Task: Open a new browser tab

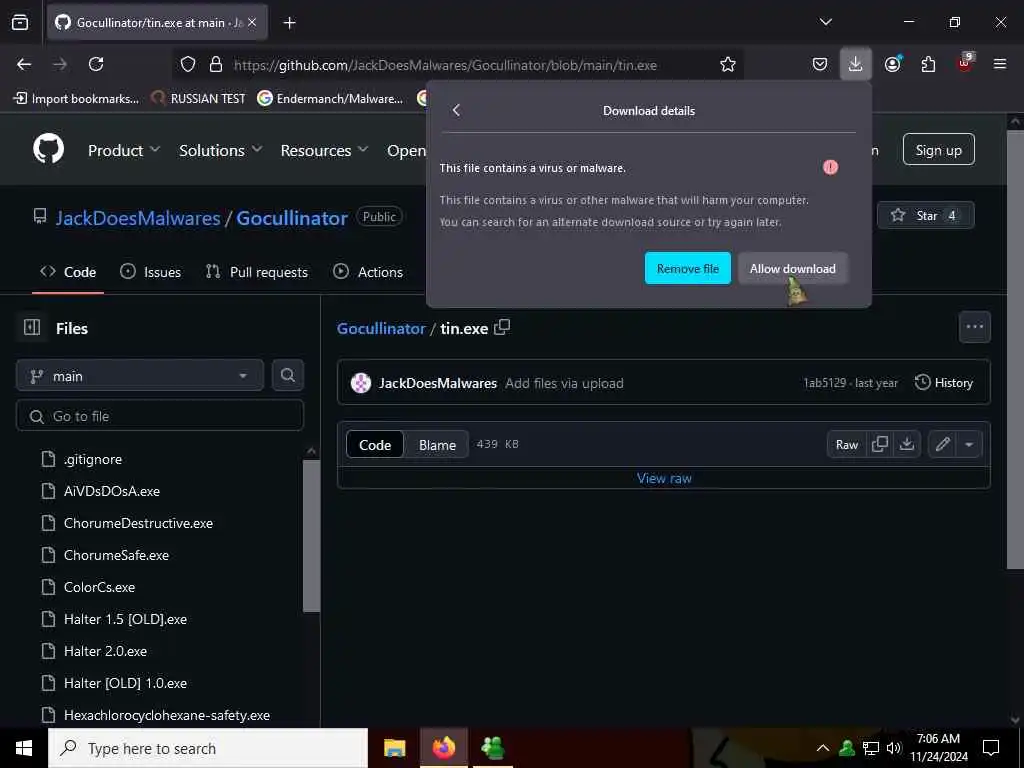Action: click(x=289, y=23)
